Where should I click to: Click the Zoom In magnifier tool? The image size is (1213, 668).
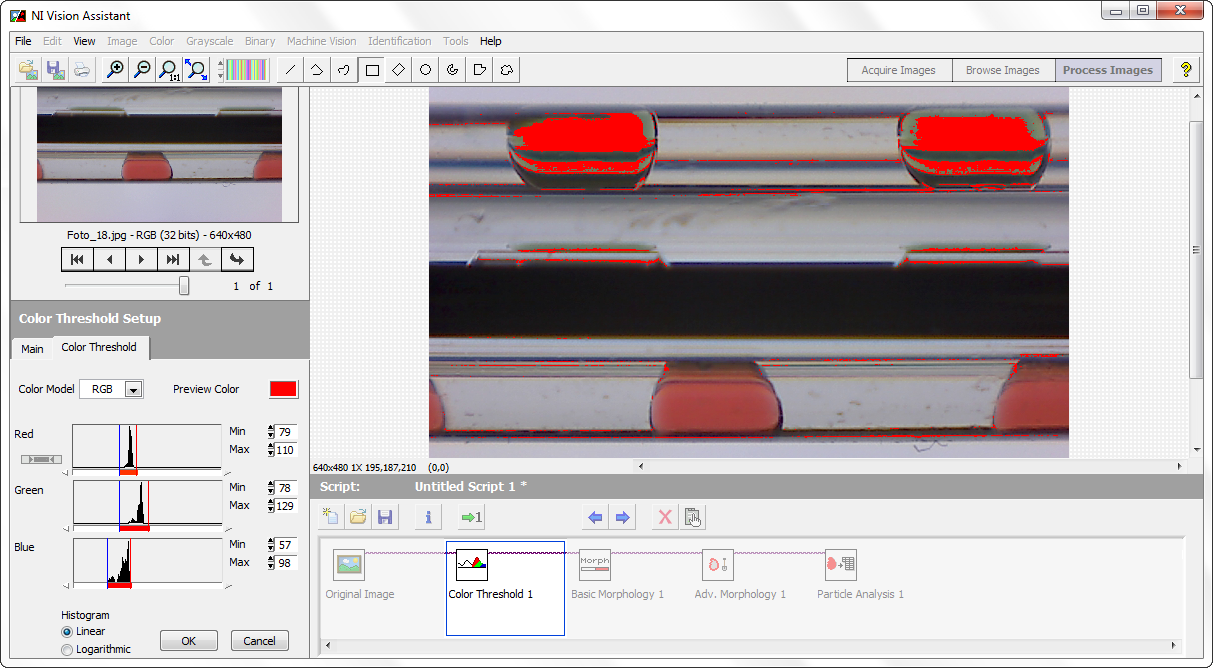[116, 70]
